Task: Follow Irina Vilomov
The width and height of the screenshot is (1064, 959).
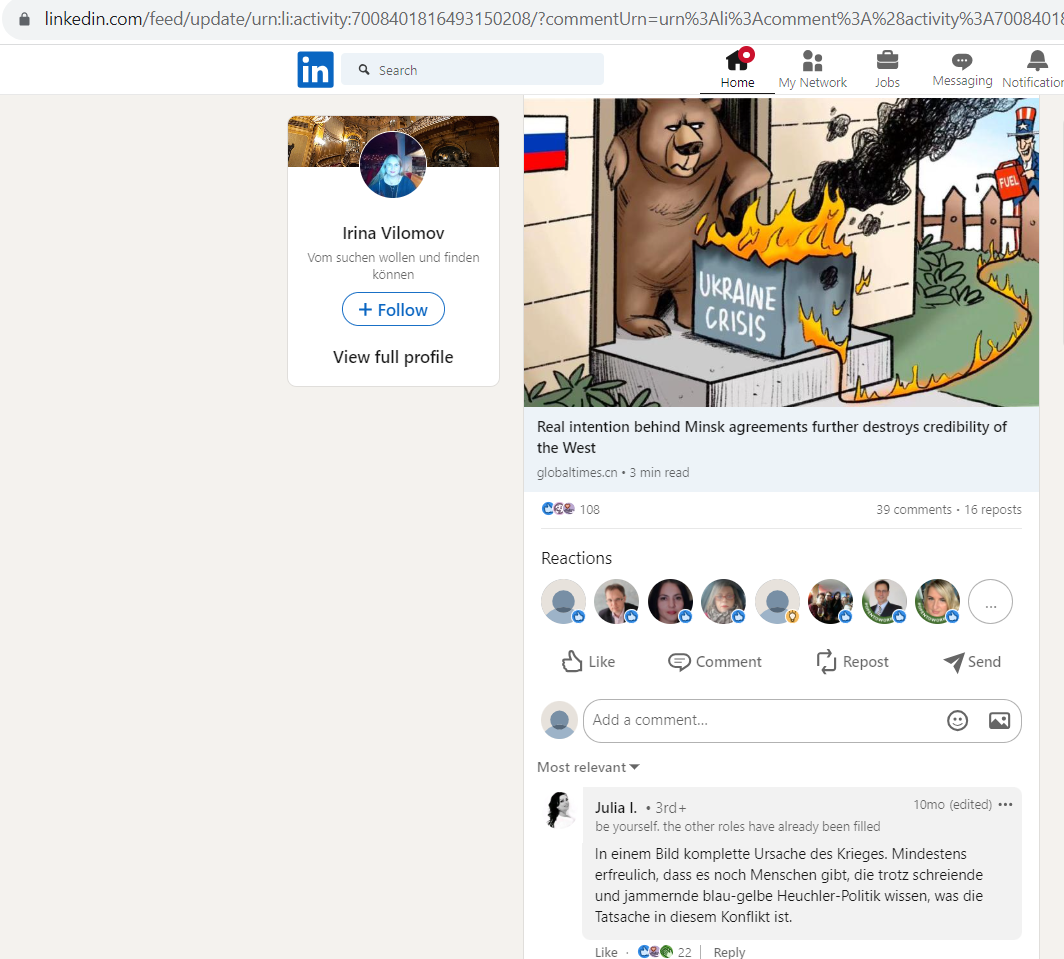Action: 393,309
